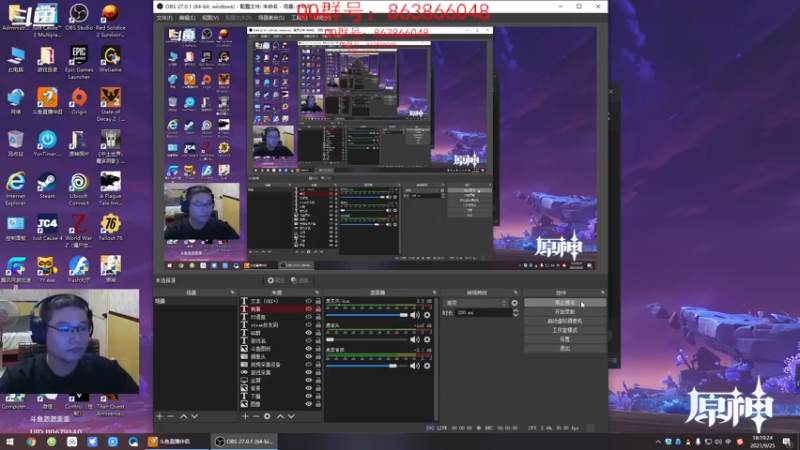Toggle visibility eye of 视频采集设备 source
This screenshot has height=450, width=800.
point(309,364)
